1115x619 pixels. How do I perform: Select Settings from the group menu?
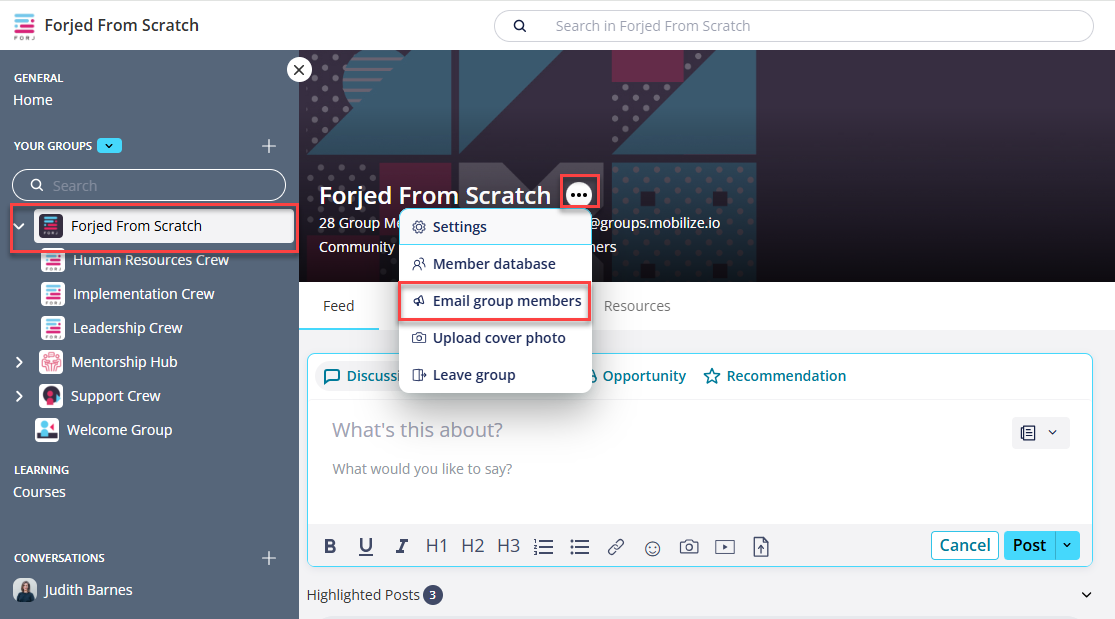coord(460,226)
